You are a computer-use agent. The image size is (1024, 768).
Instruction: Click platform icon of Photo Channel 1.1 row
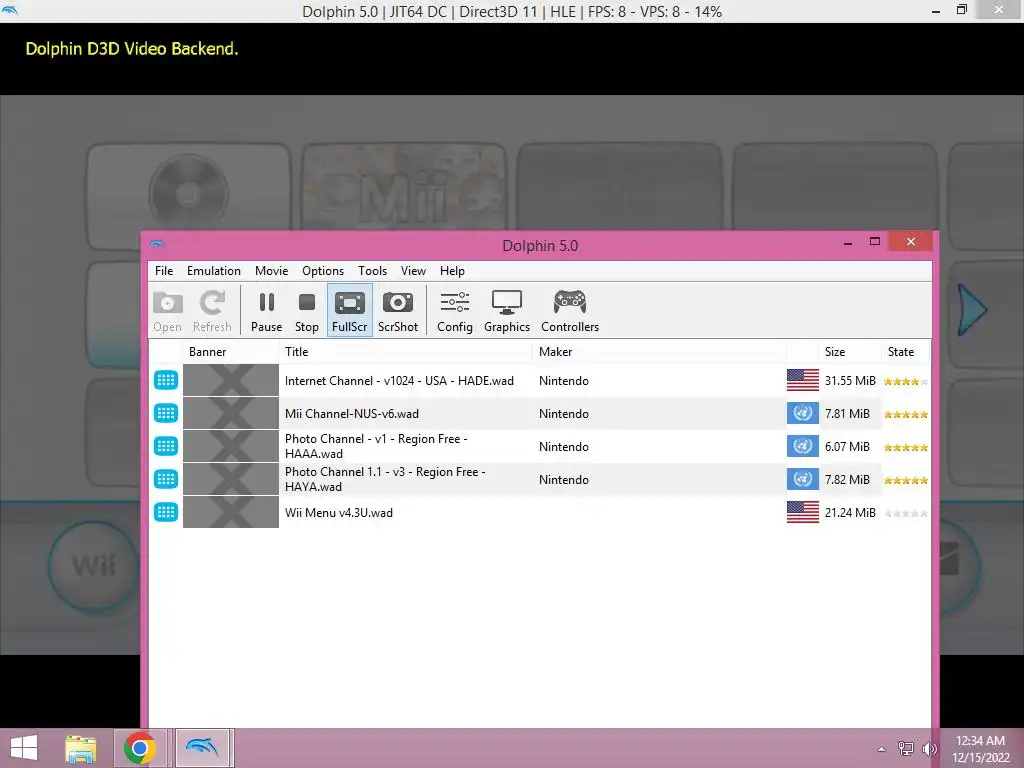(166, 479)
